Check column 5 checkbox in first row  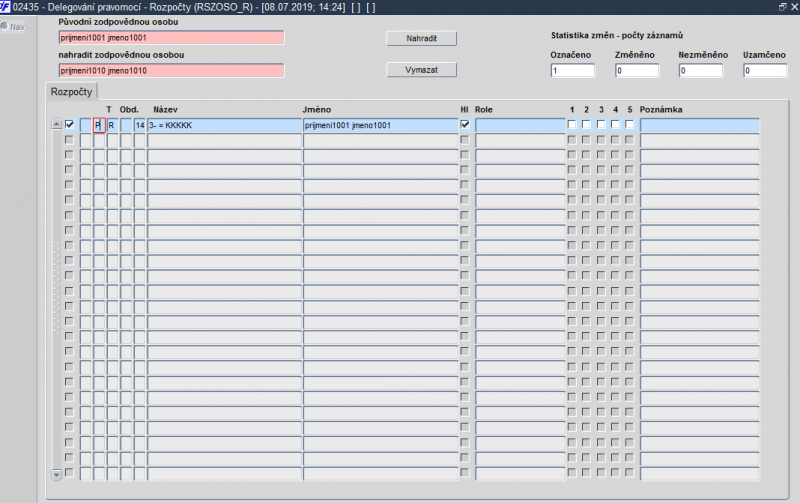[x=629, y=124]
